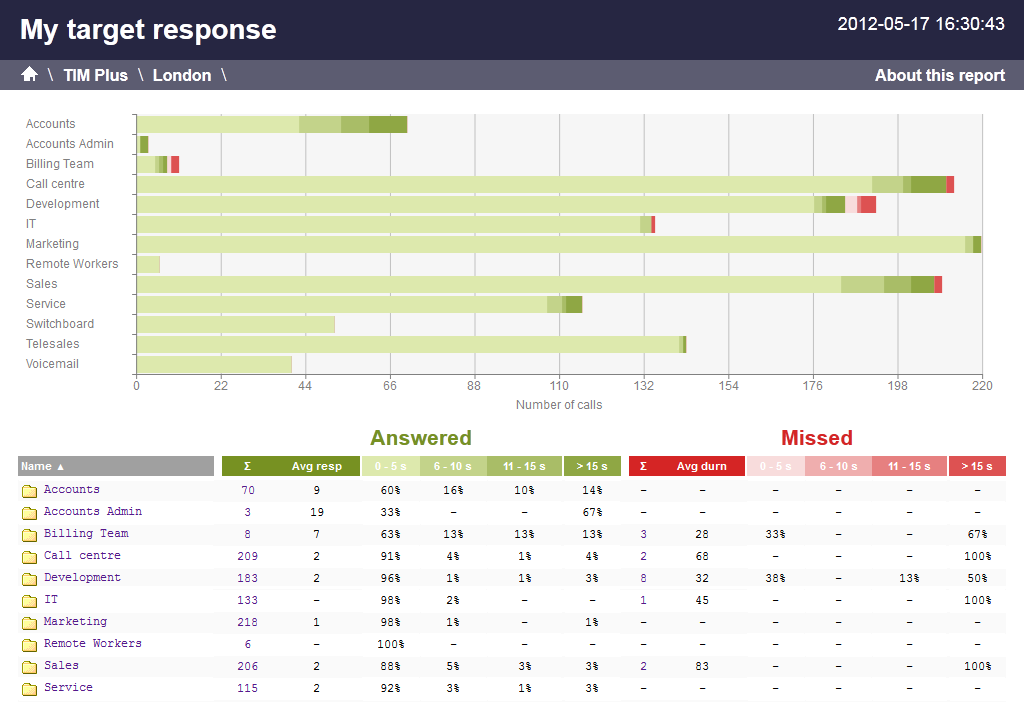Open the Service group link

tap(68, 688)
